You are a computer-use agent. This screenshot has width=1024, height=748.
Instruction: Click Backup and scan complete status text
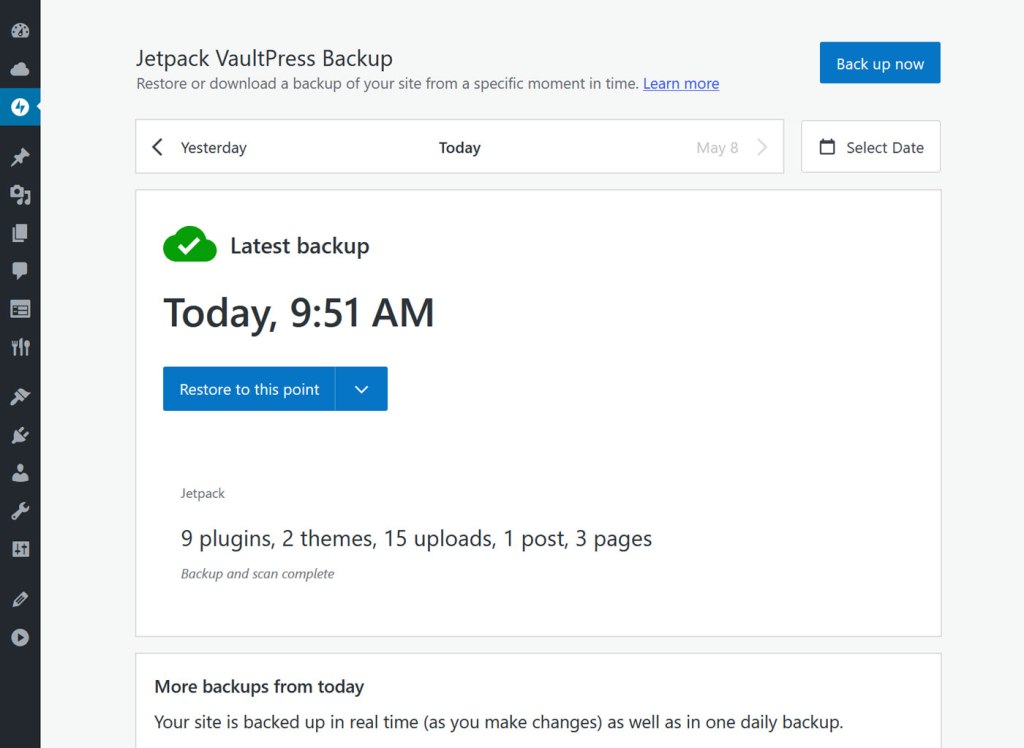(257, 574)
